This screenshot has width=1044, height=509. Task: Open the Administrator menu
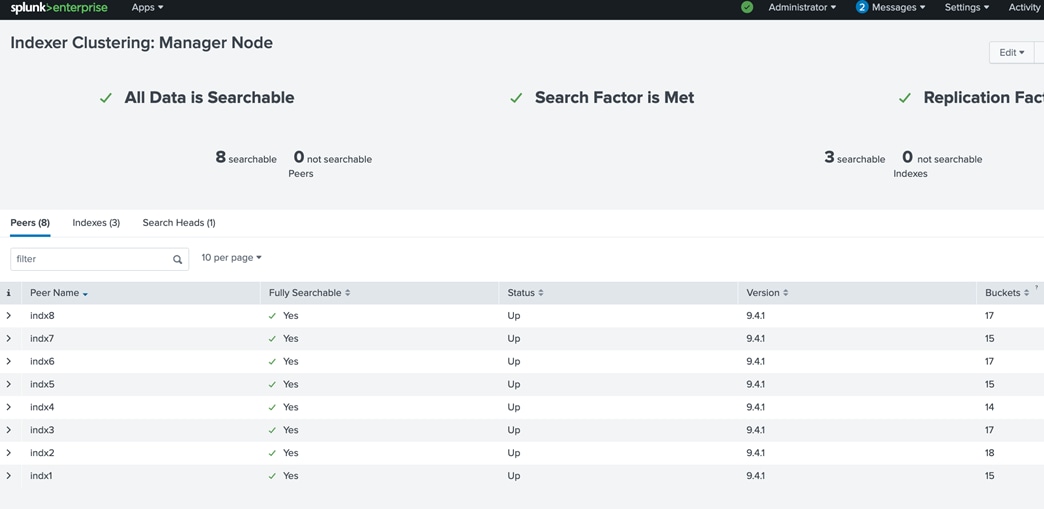pyautogui.click(x=802, y=7)
